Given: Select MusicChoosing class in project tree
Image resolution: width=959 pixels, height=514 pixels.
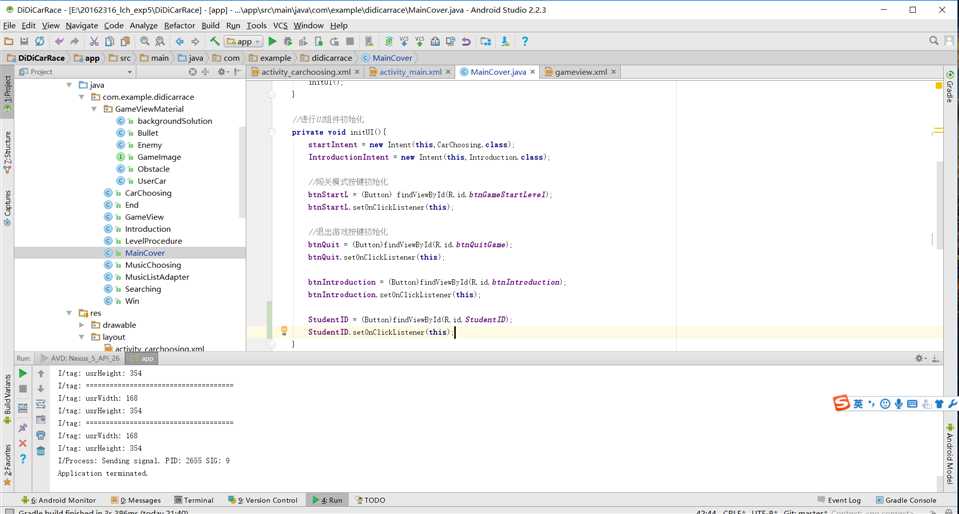Looking at the screenshot, I should pyautogui.click(x=153, y=265).
